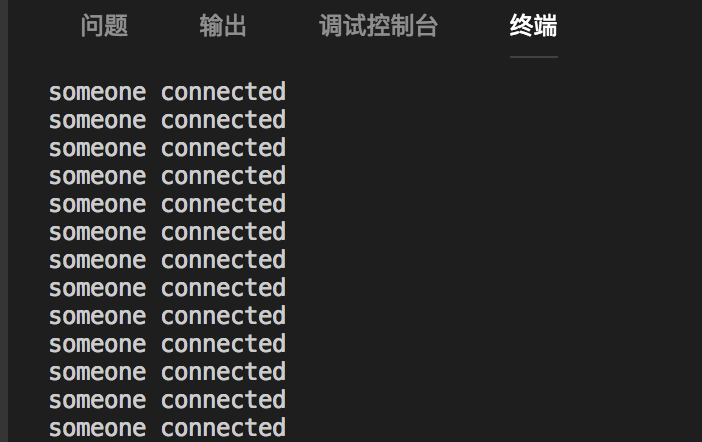Click "connected" in the fifth terminal line
Viewport: 702px width, 442px height.
(x=223, y=204)
